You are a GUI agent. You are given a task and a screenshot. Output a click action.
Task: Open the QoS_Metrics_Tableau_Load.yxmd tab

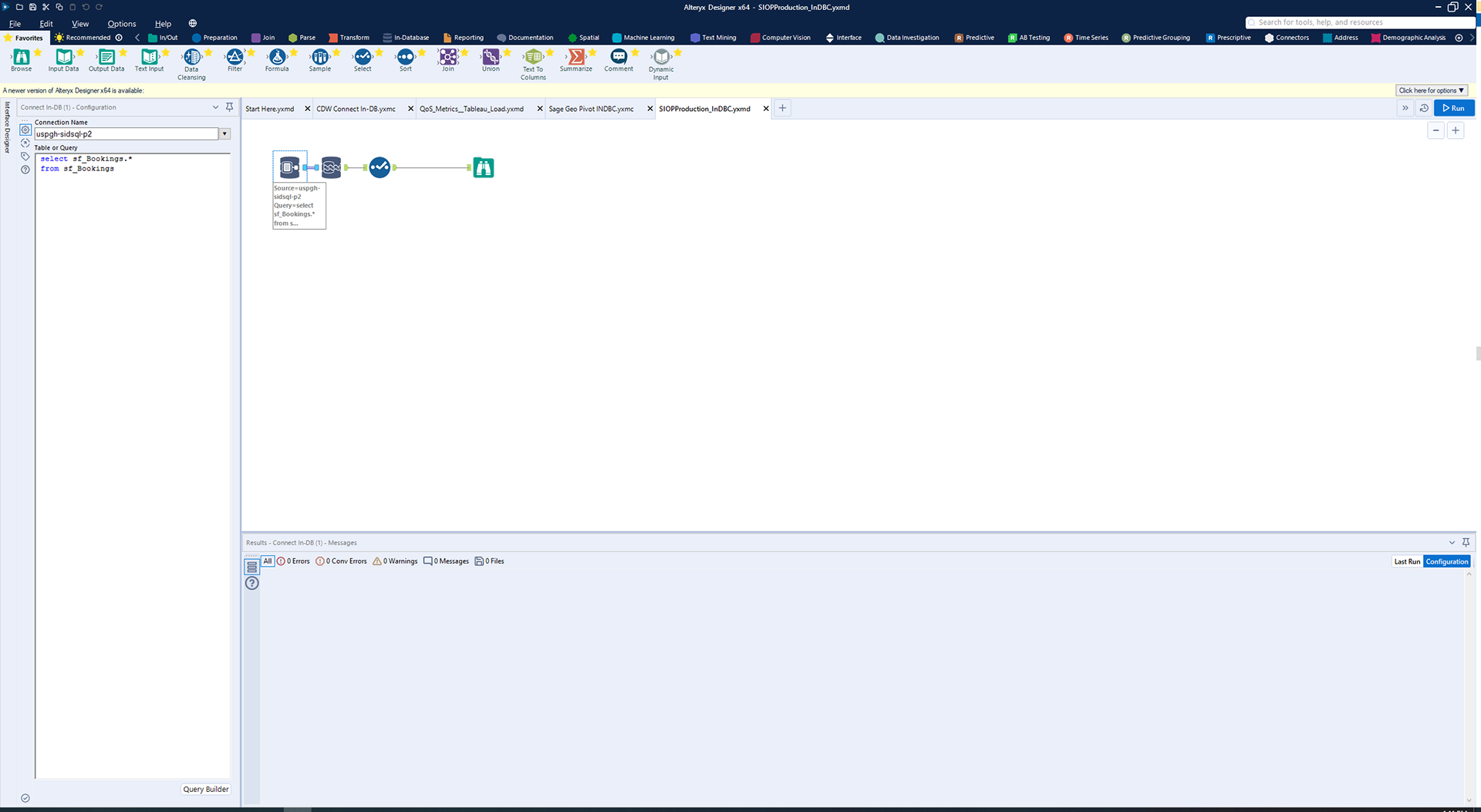471,109
